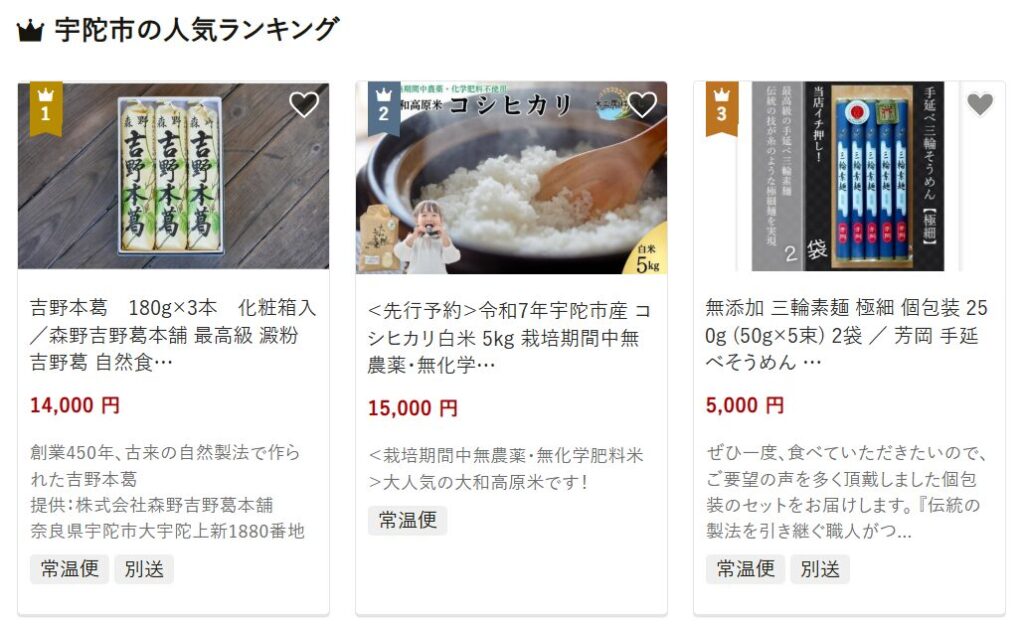
Task: Click the crown icon beside 宇陀市の人気ランキング
Action: point(29,31)
